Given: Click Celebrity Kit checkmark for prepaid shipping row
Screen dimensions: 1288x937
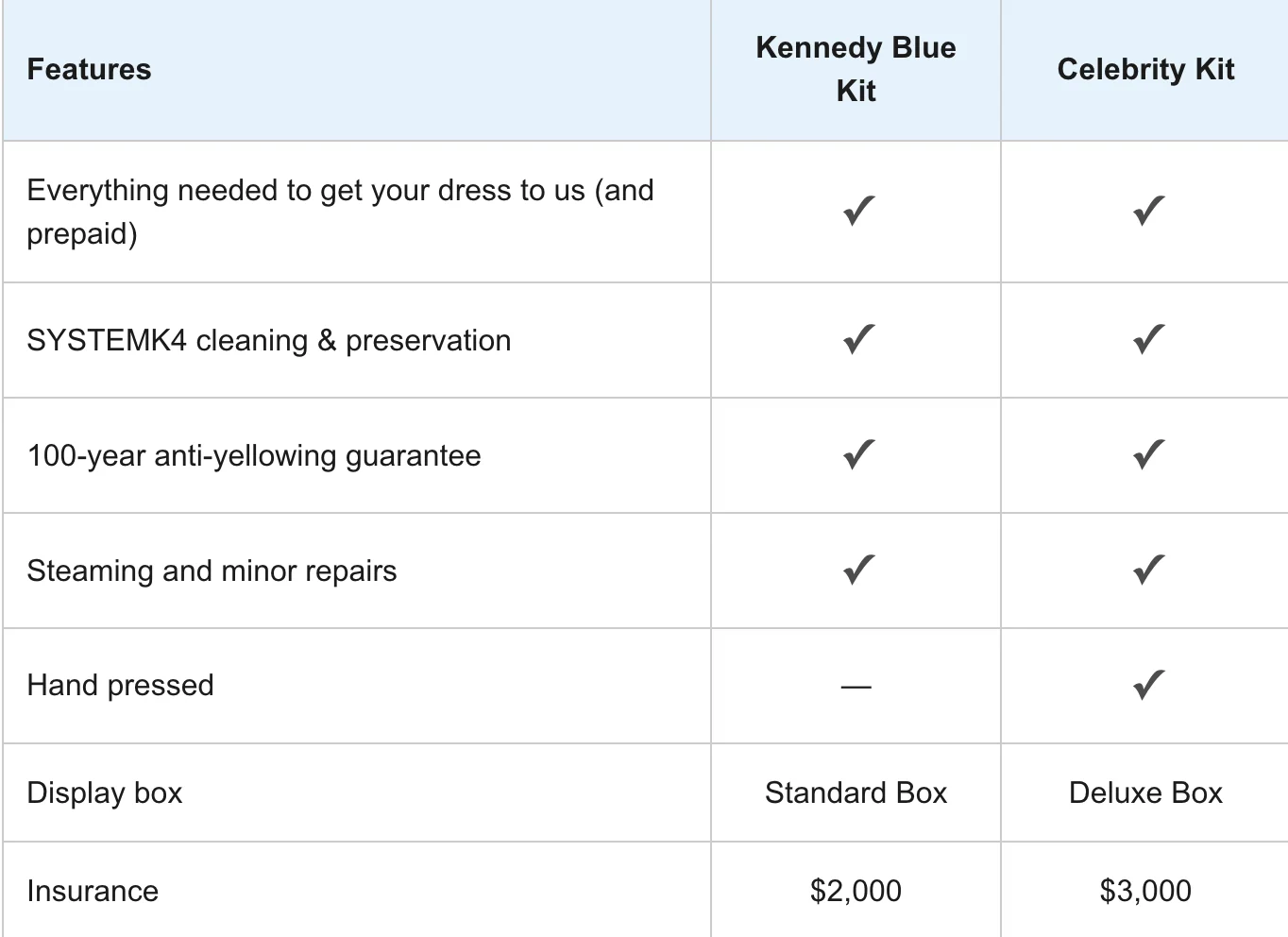Looking at the screenshot, I should tap(1147, 211).
